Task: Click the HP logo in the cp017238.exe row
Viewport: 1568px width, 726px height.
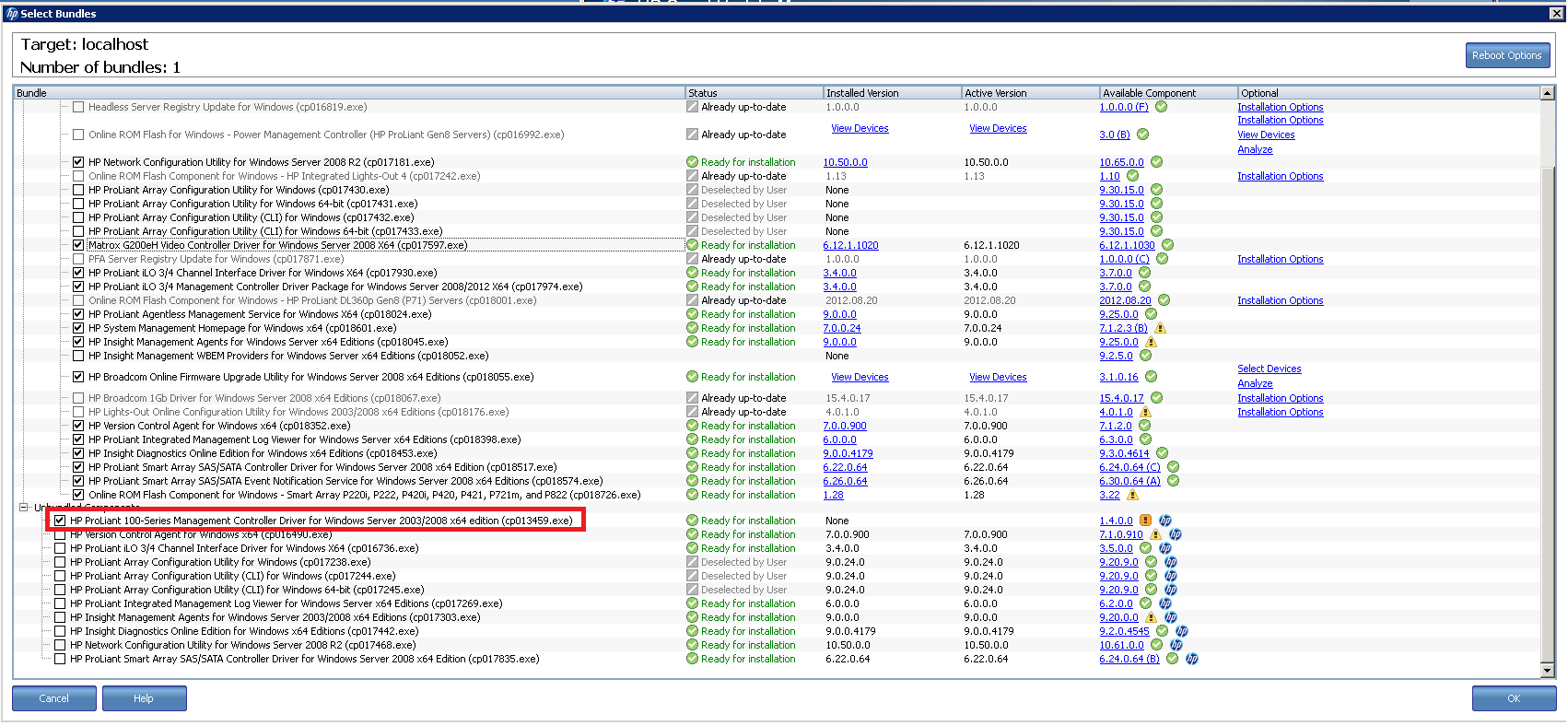Action: click(1170, 562)
